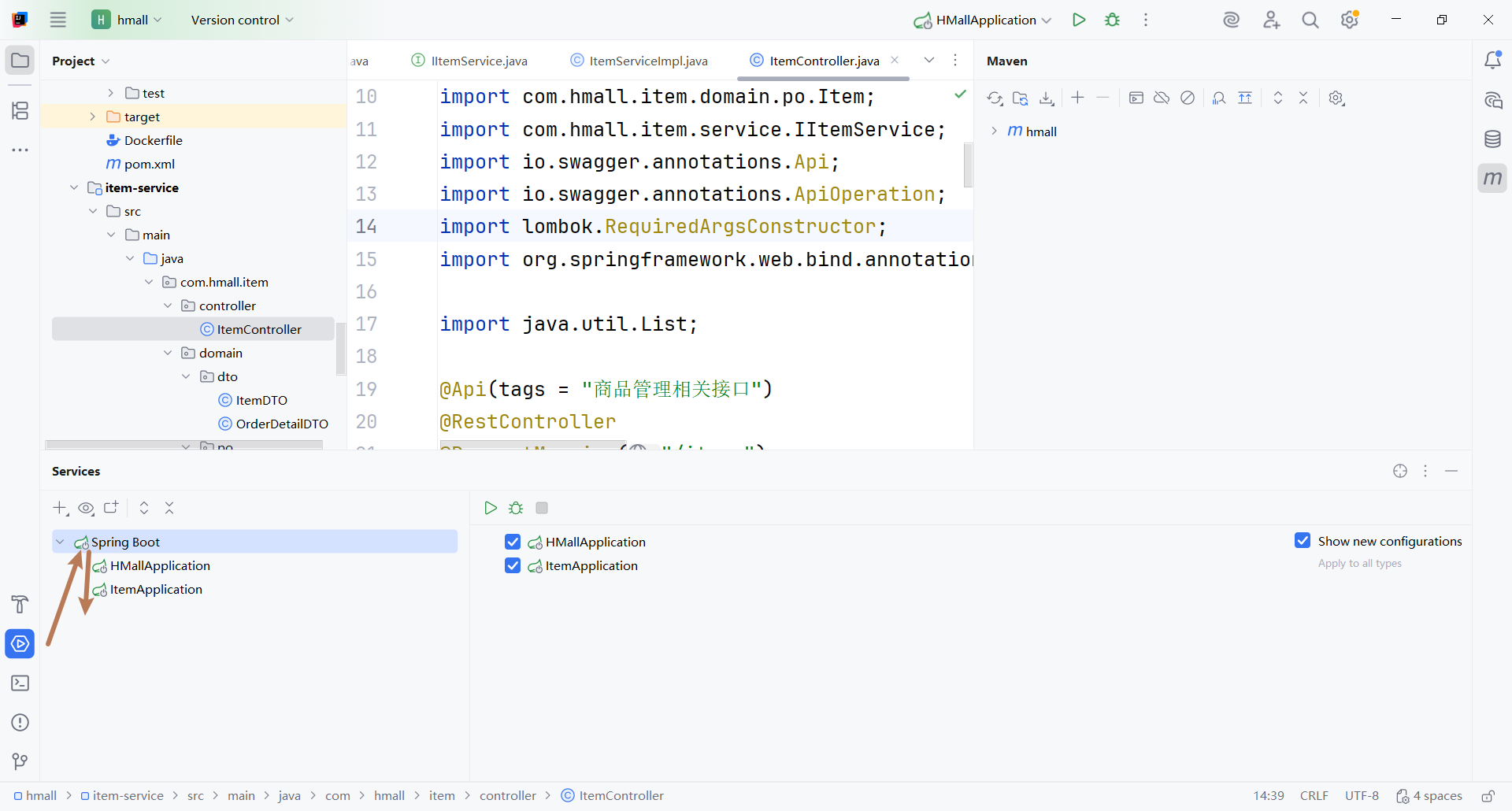Toggle the Maven tool window icon
The height and width of the screenshot is (811, 1512).
1492,179
